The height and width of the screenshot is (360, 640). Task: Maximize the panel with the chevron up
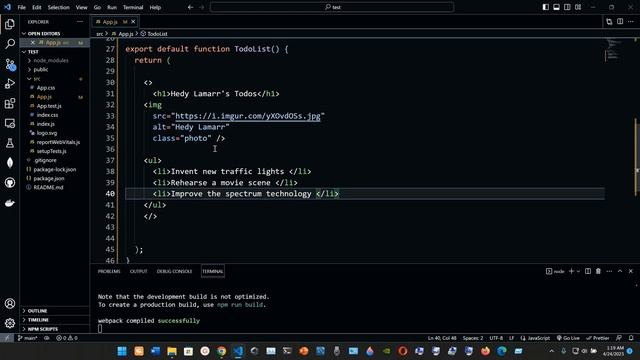[620, 271]
